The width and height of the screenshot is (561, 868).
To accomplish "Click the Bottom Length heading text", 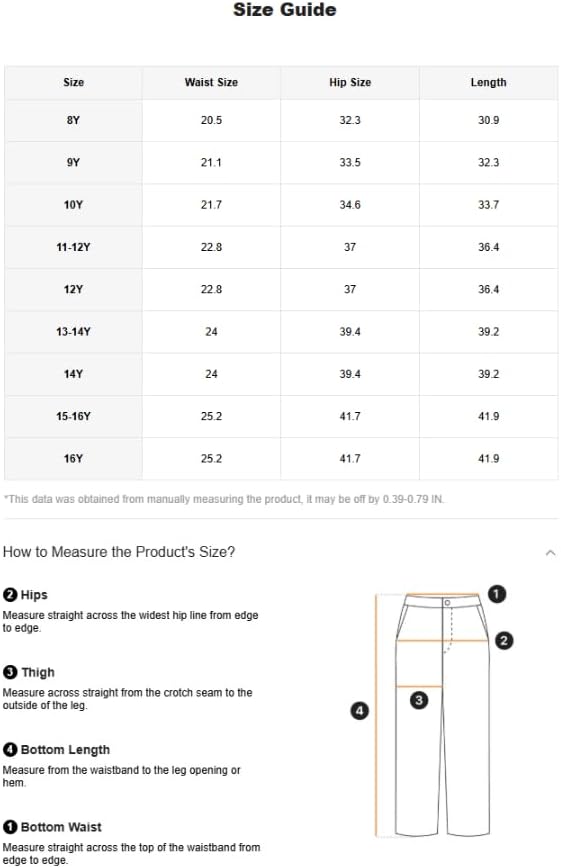I will pos(65,750).
